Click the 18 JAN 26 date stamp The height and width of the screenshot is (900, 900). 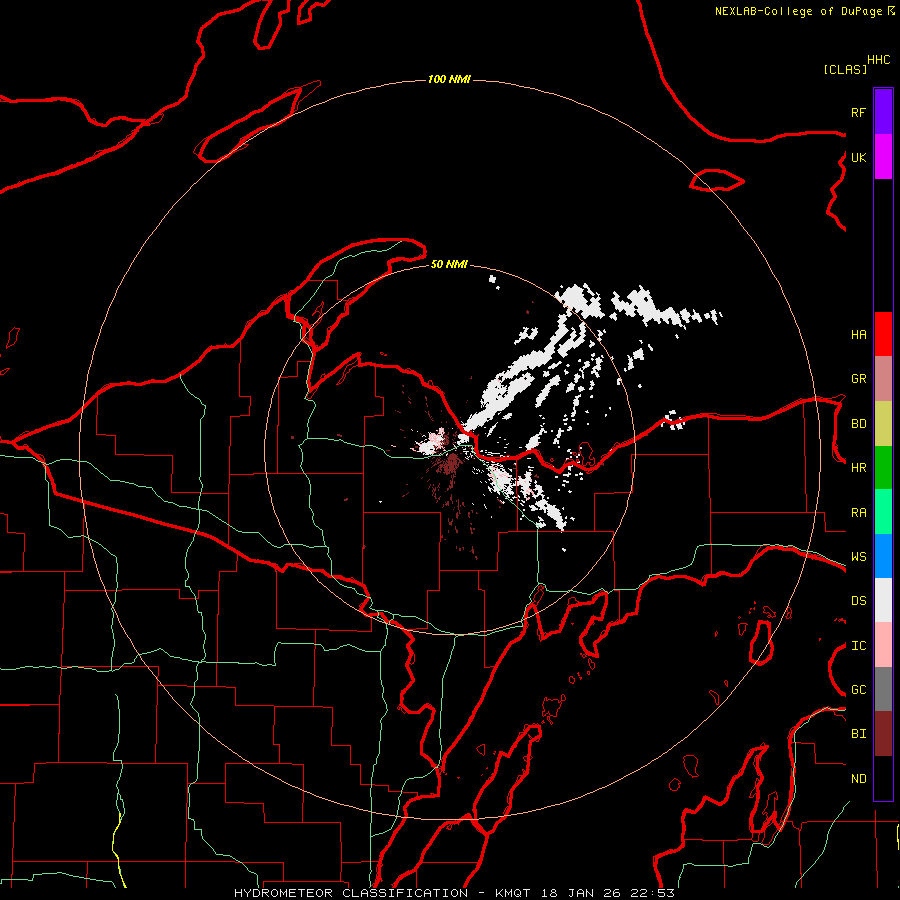tap(579, 893)
